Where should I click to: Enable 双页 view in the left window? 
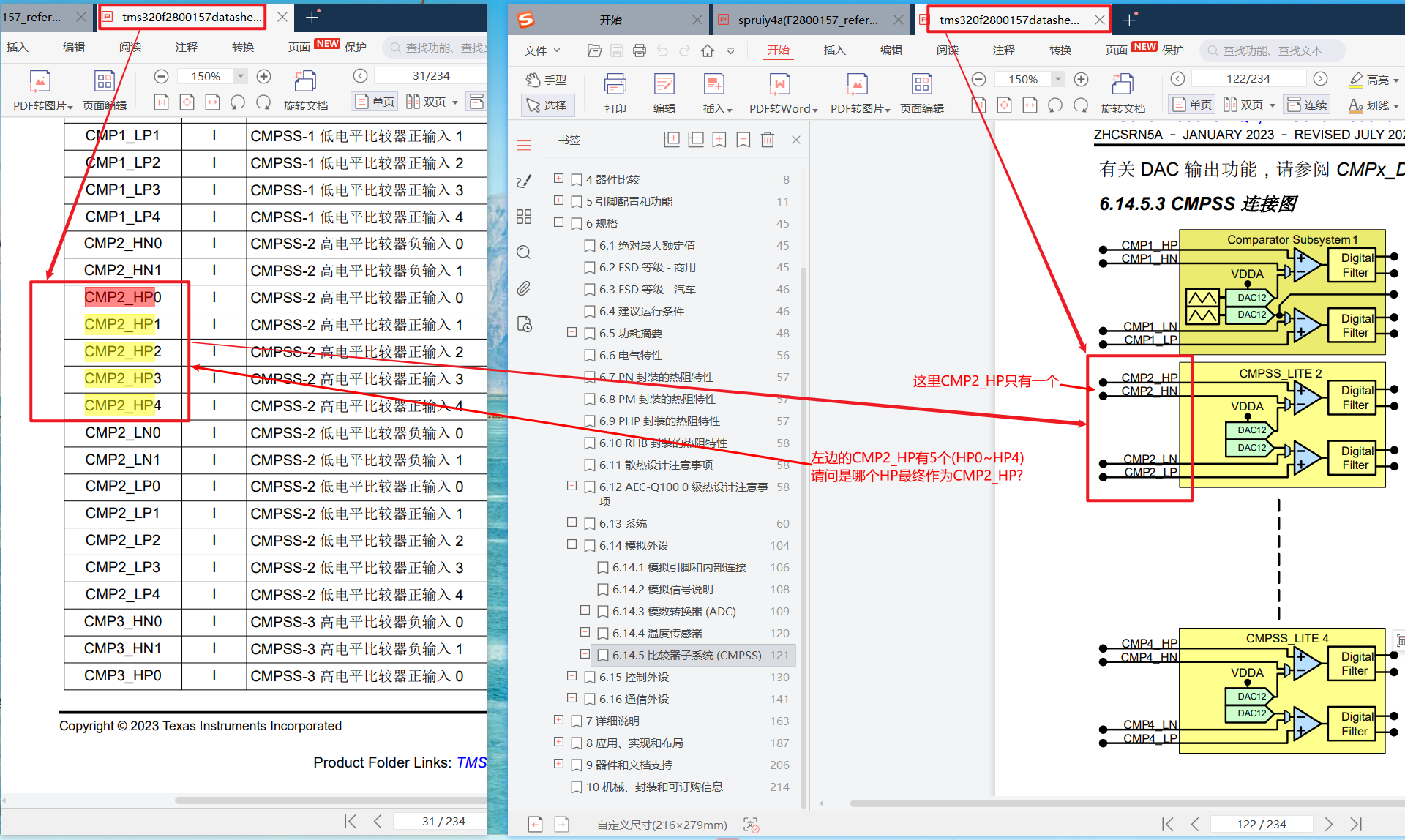point(432,102)
